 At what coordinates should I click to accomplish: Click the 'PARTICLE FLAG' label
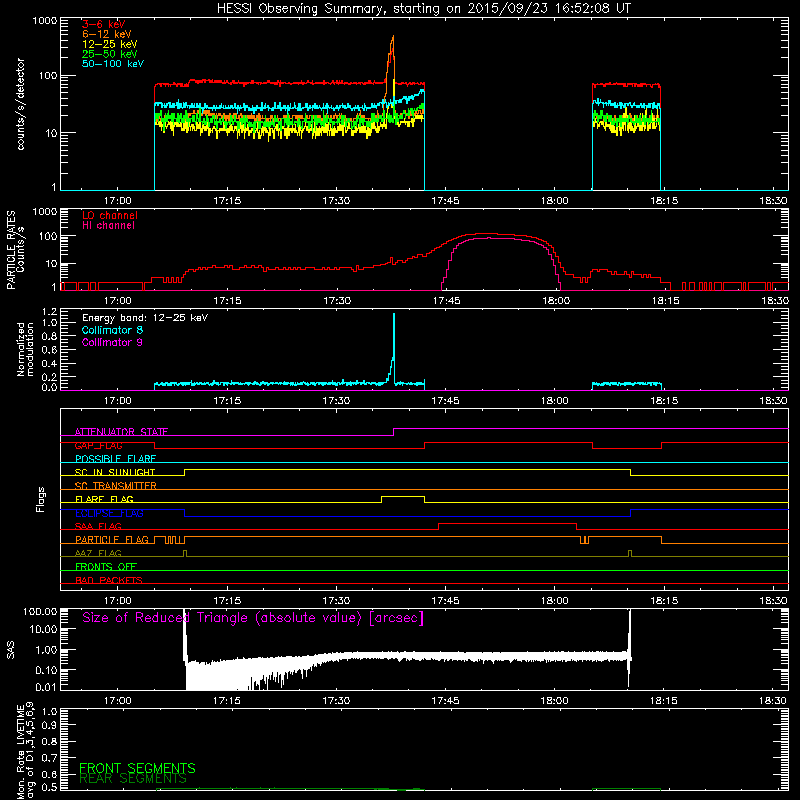coord(112,539)
